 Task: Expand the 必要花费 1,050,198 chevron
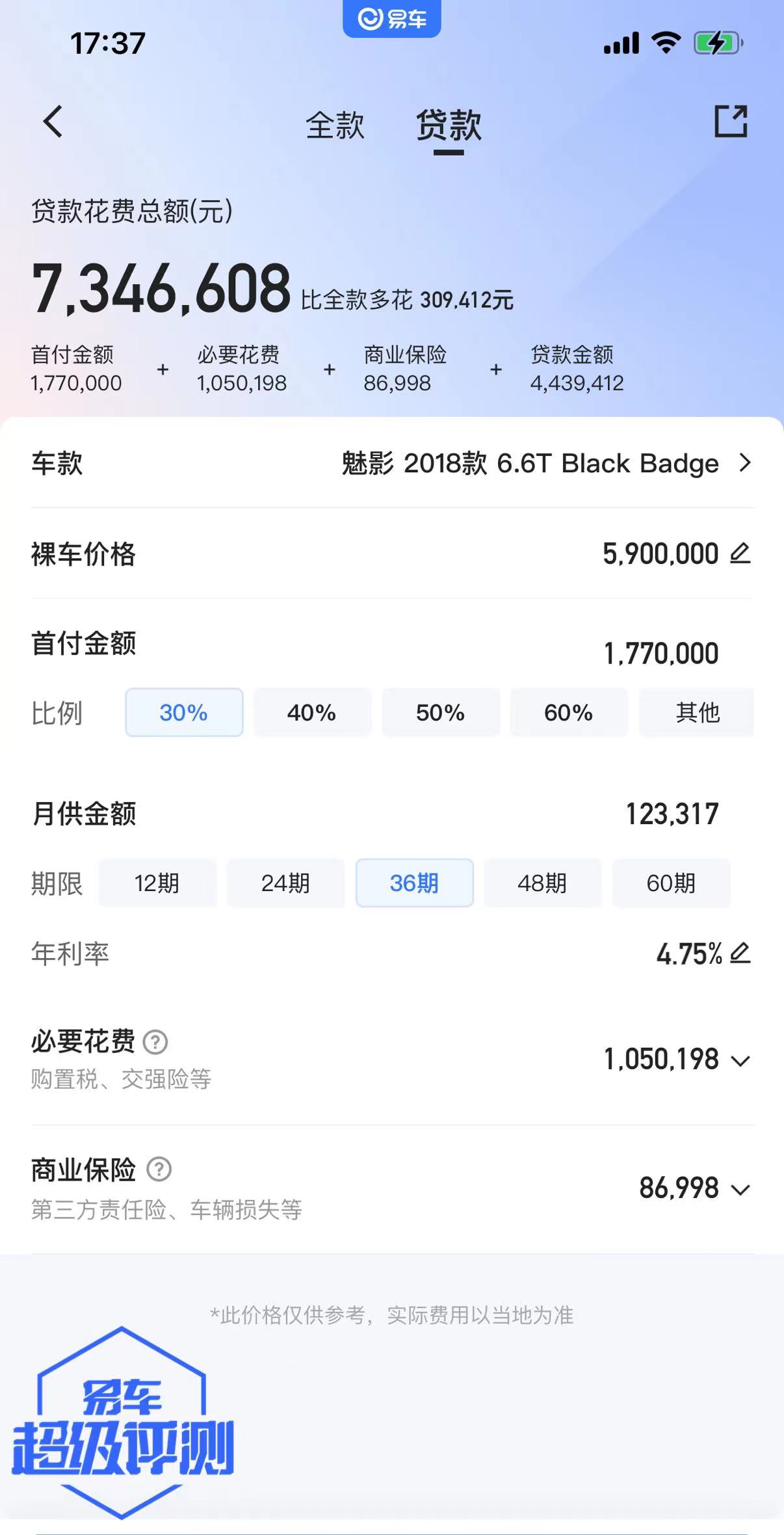(740, 1061)
